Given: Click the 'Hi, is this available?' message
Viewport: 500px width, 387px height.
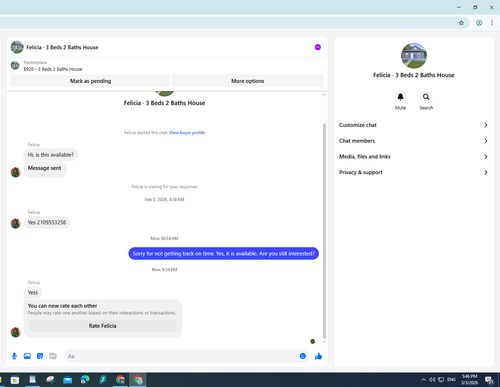Looking at the screenshot, I should tap(51, 155).
